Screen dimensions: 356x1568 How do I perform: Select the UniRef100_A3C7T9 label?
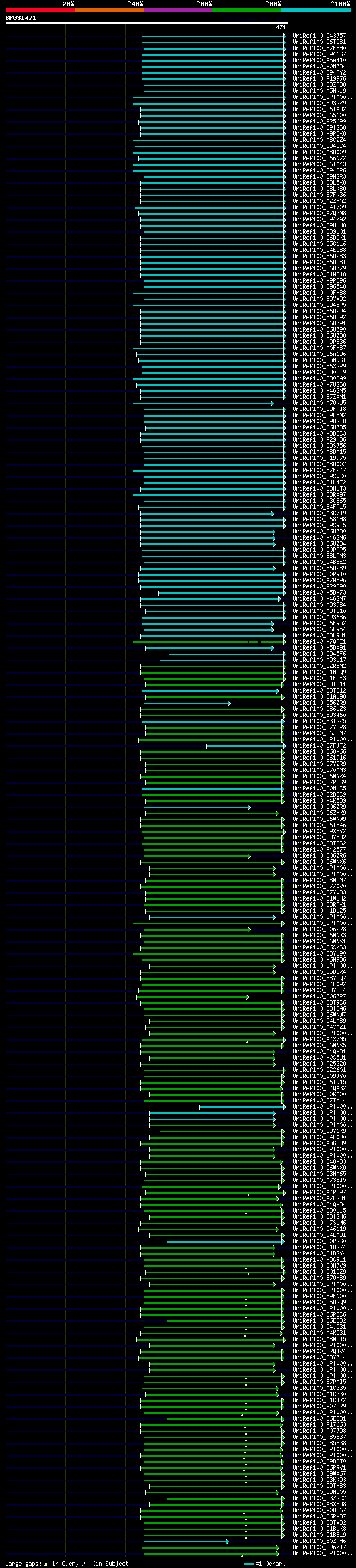coord(319,513)
